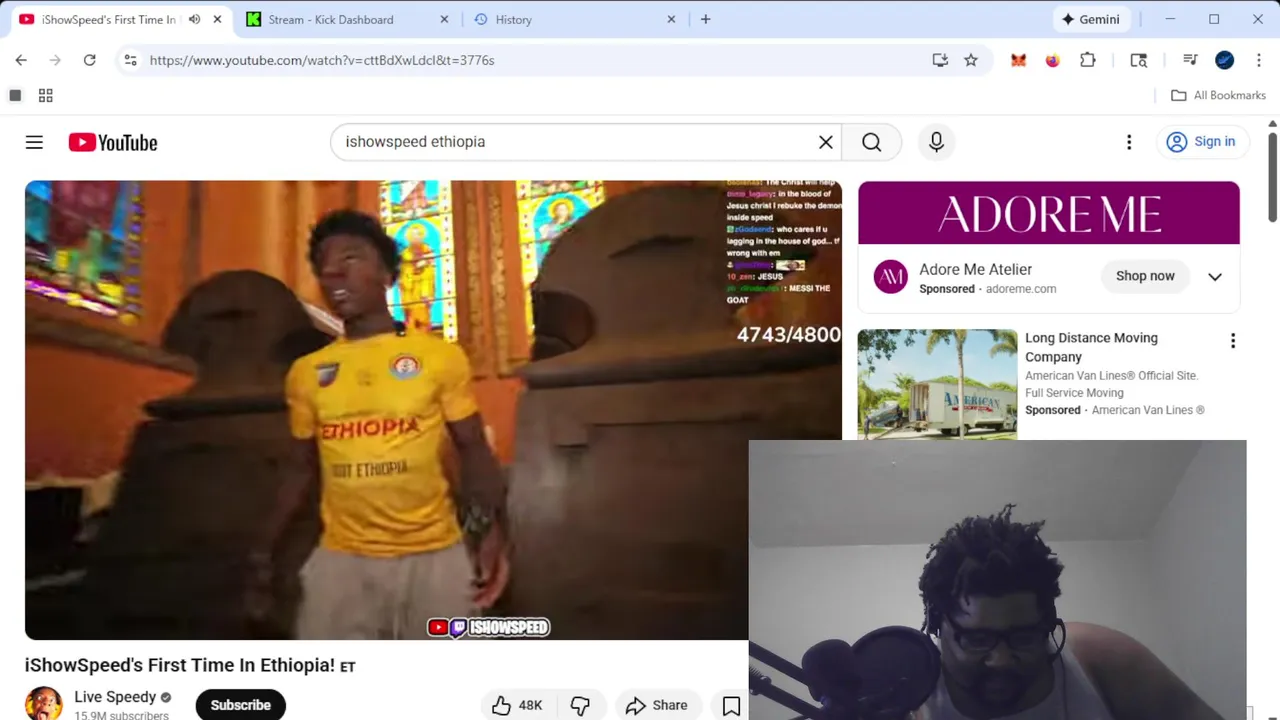Click the video title text
Image resolution: width=1280 pixels, height=720 pixels.
click(190, 665)
